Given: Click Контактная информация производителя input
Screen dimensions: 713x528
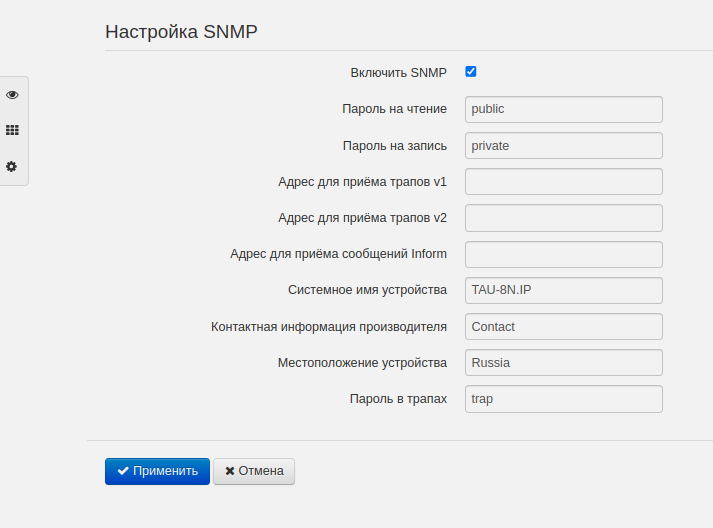Looking at the screenshot, I should 564,326.
